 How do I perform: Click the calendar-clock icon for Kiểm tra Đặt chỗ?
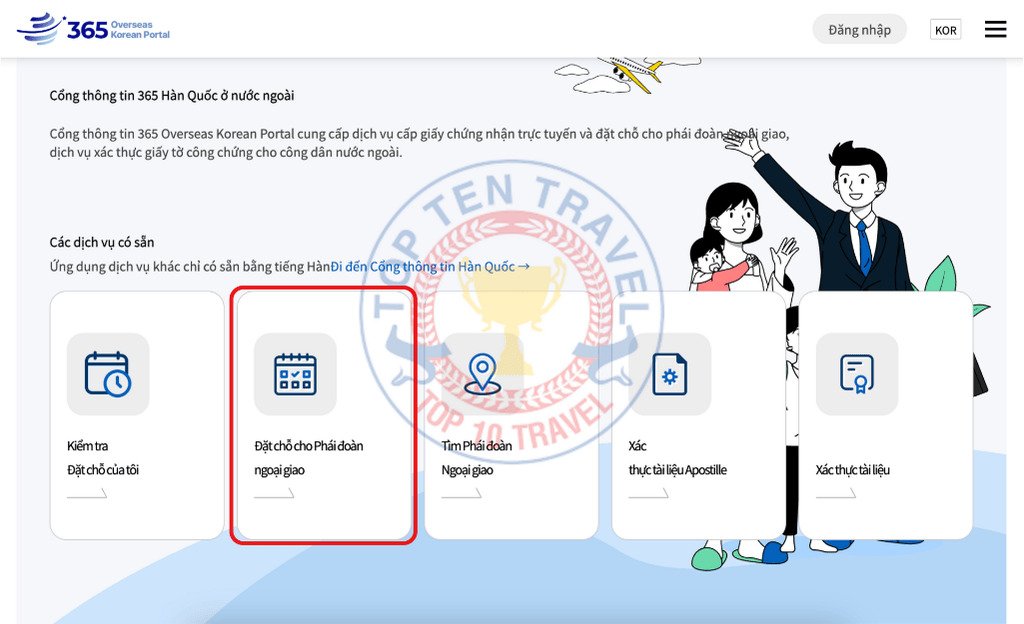click(x=108, y=374)
